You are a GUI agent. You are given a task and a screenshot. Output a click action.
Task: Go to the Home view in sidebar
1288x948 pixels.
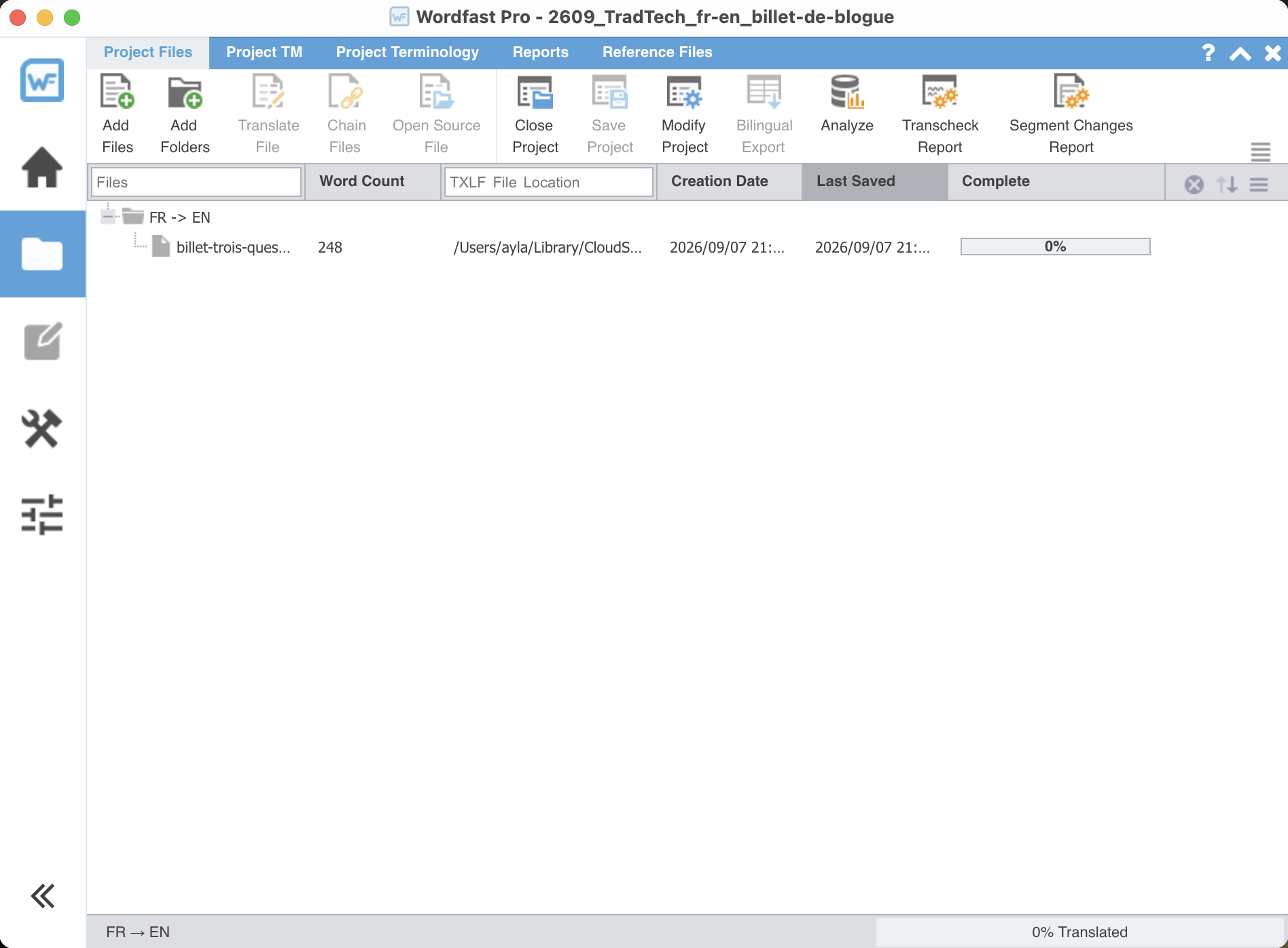(42, 167)
